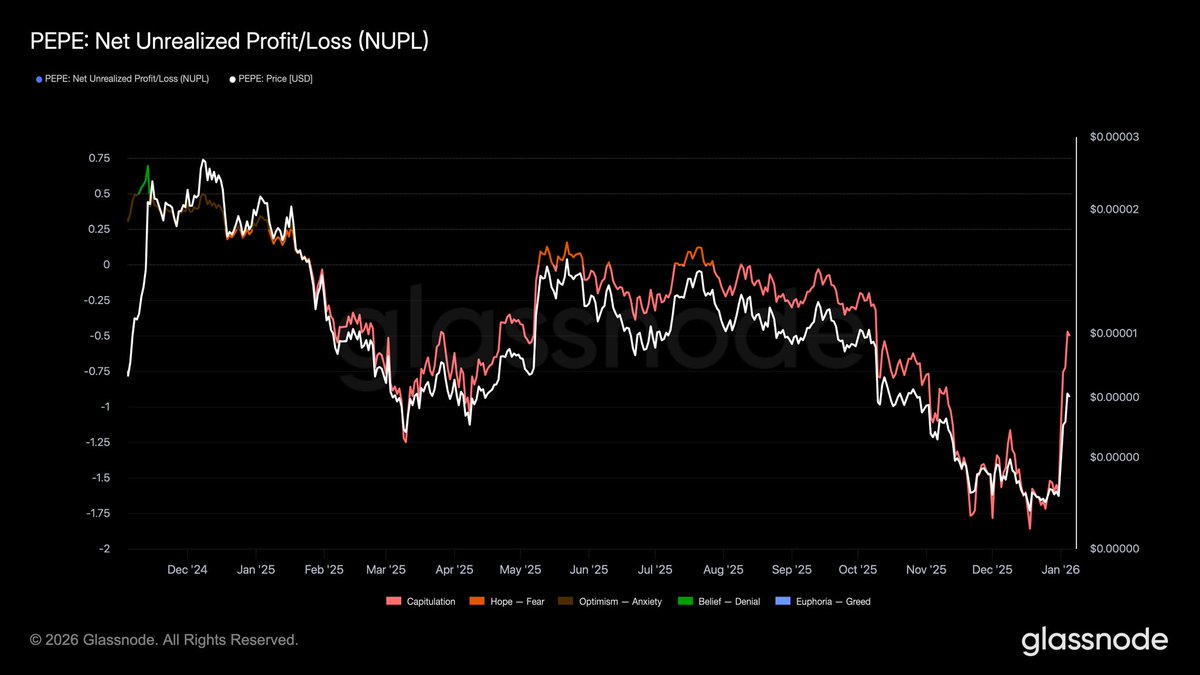Click the Mar '25 date label
The width and height of the screenshot is (1200, 675).
tap(386, 570)
